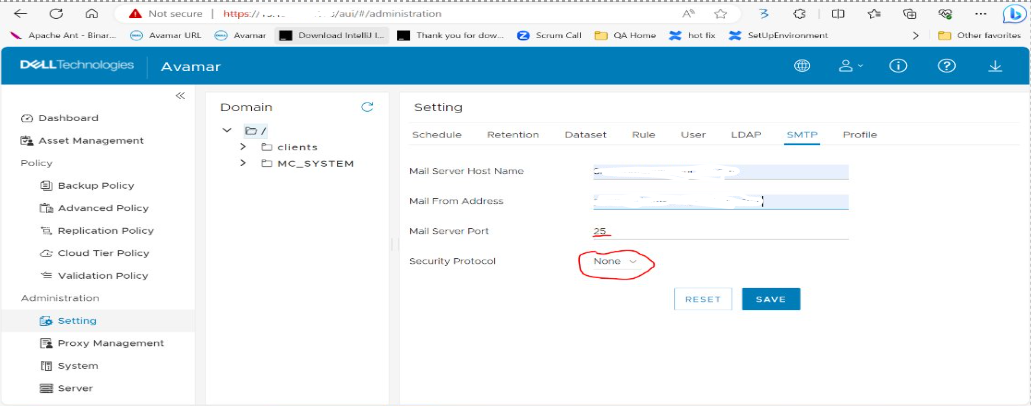Go to browser home page
Viewport: 1031px width, 406px height.
coord(92,13)
